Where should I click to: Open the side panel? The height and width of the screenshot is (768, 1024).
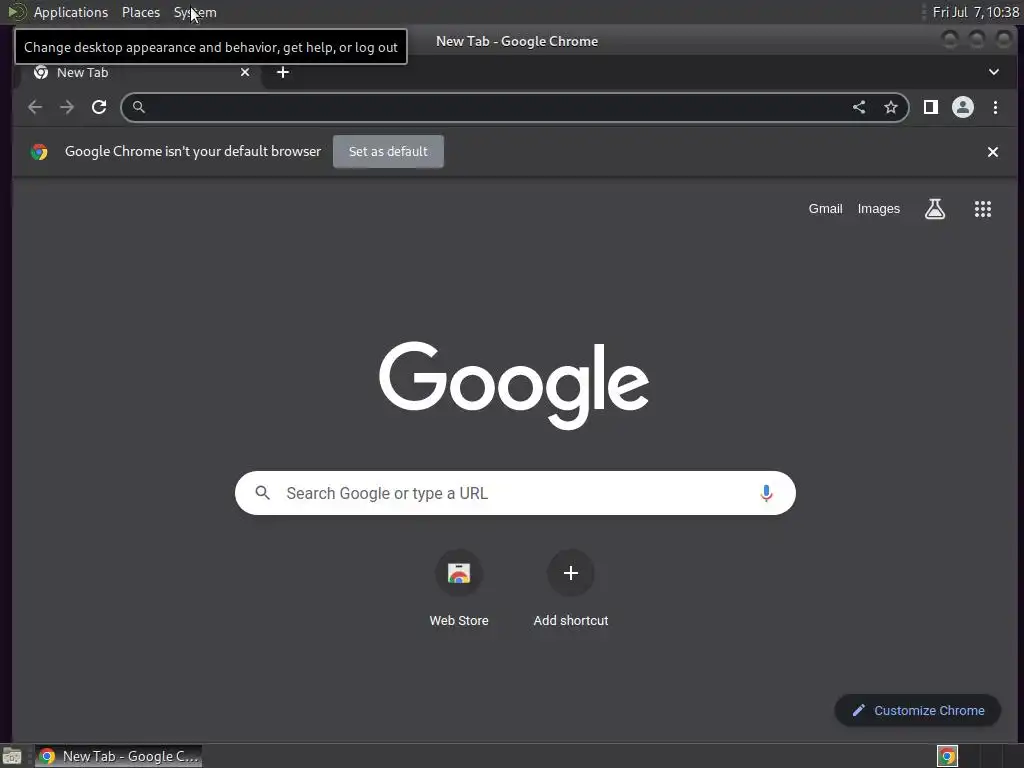(x=931, y=107)
